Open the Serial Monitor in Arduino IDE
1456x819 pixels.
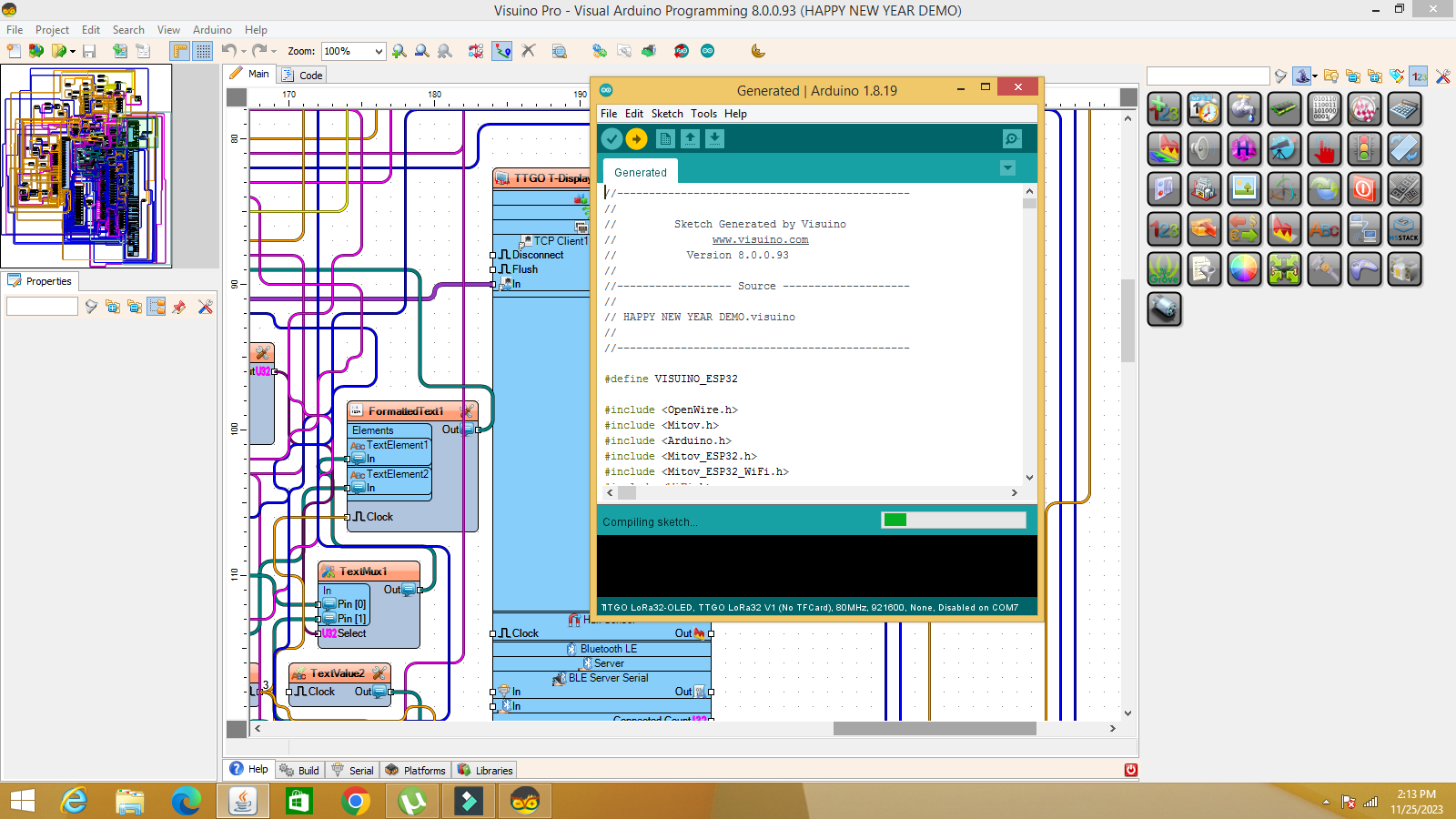click(x=1012, y=138)
